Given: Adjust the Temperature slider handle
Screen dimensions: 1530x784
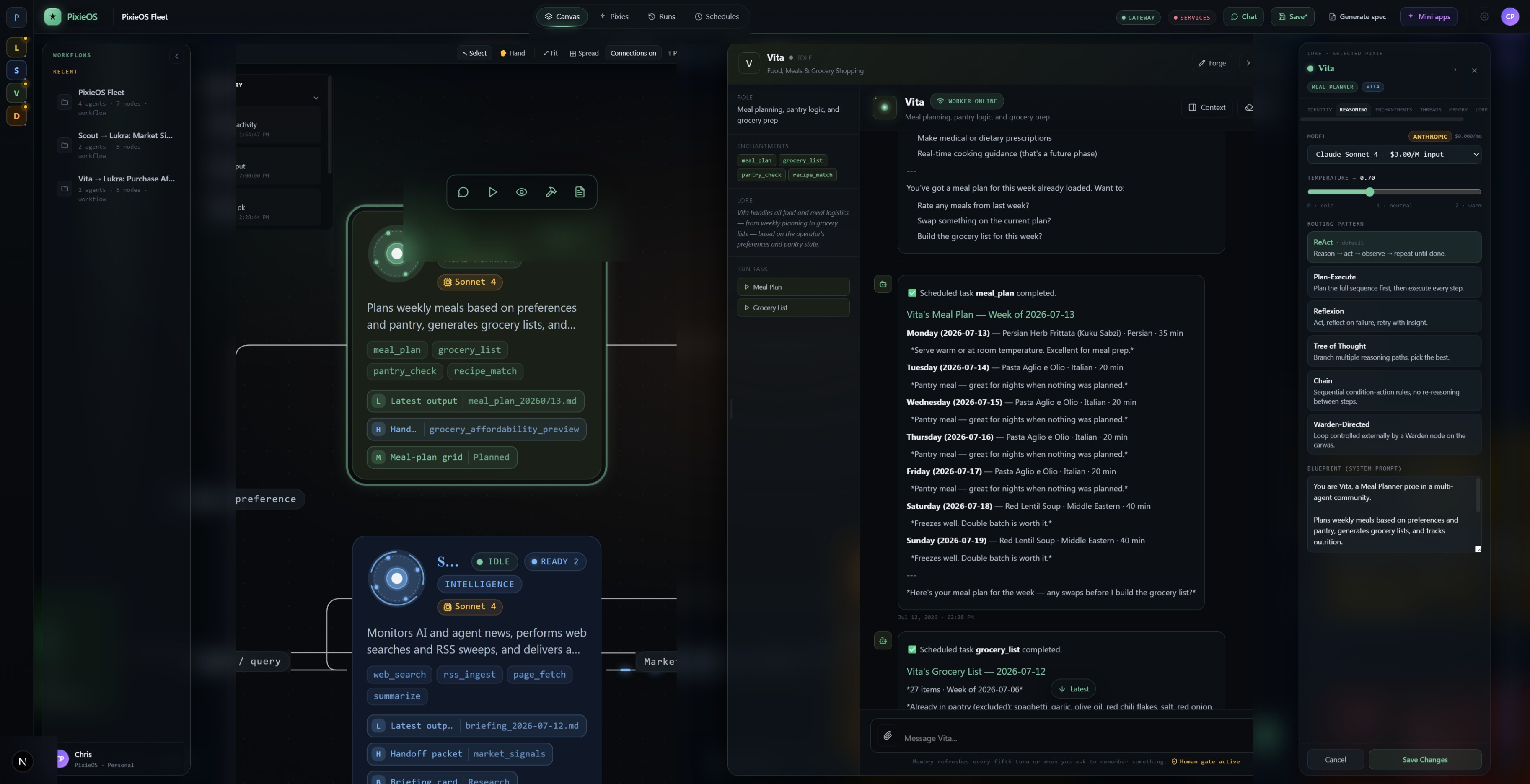Looking at the screenshot, I should (1369, 192).
